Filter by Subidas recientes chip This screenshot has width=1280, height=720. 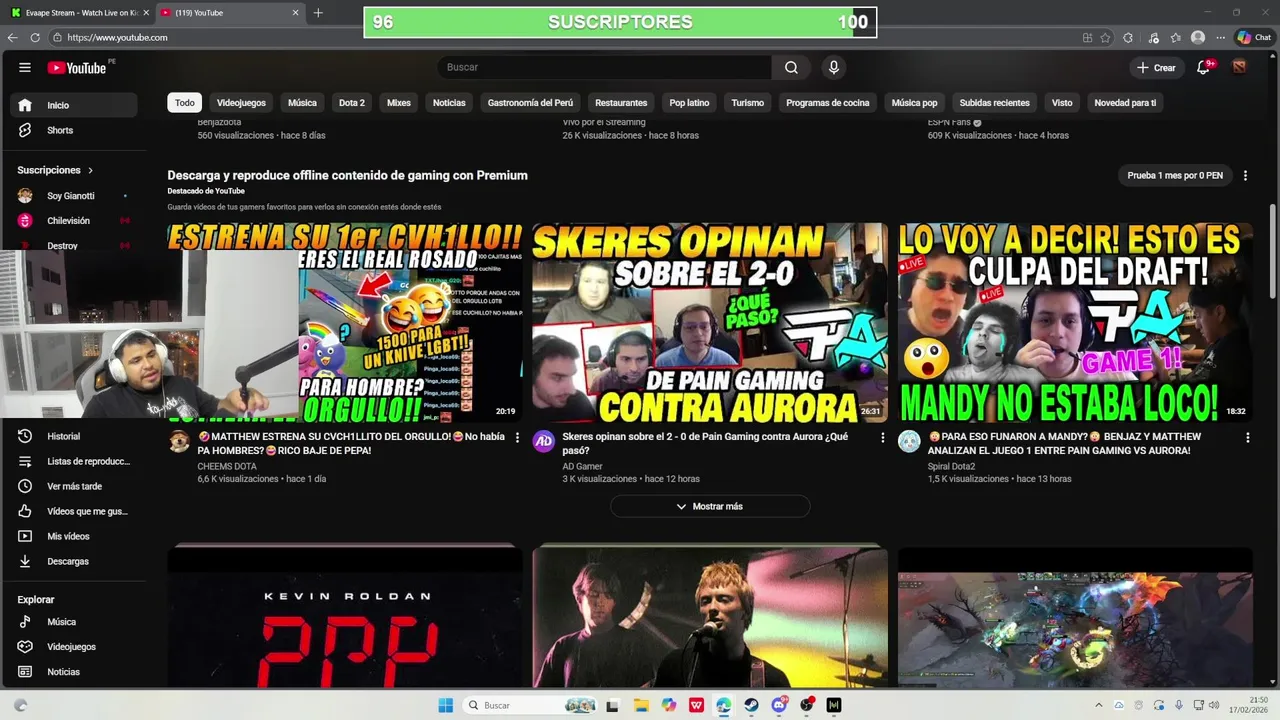[994, 102]
